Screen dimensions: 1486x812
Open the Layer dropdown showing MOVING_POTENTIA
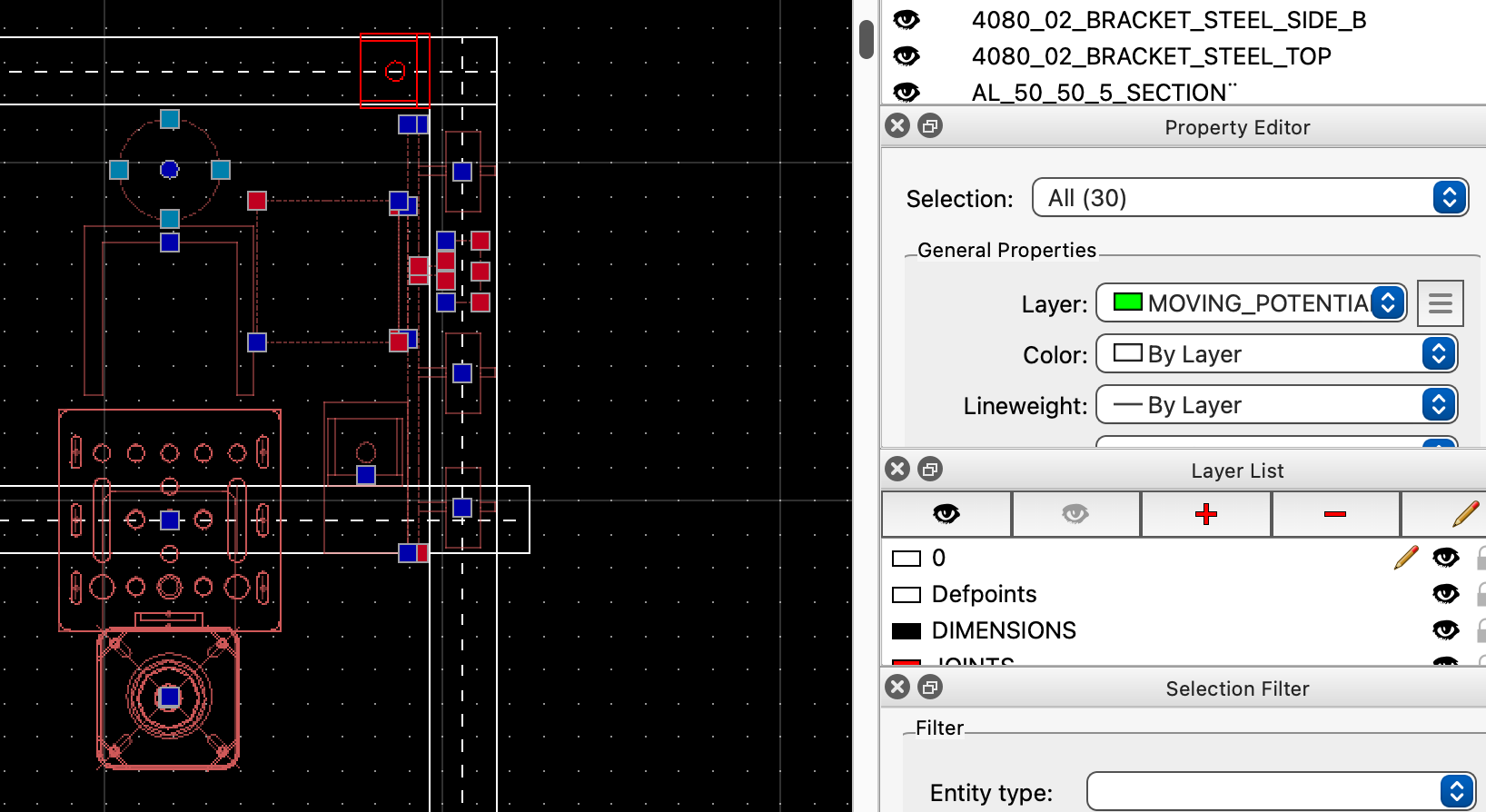(x=1251, y=303)
